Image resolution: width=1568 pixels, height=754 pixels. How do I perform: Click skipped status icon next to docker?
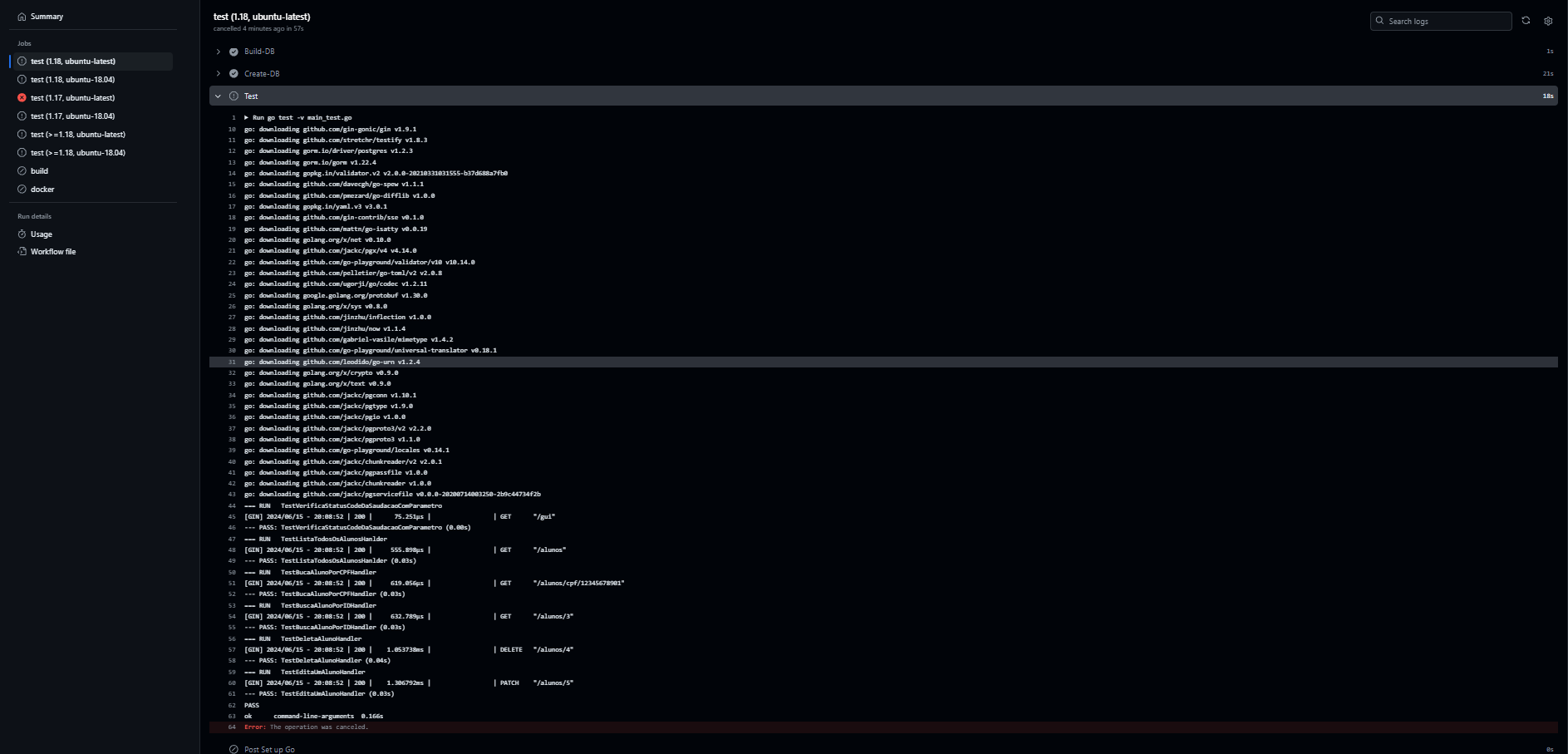22,190
